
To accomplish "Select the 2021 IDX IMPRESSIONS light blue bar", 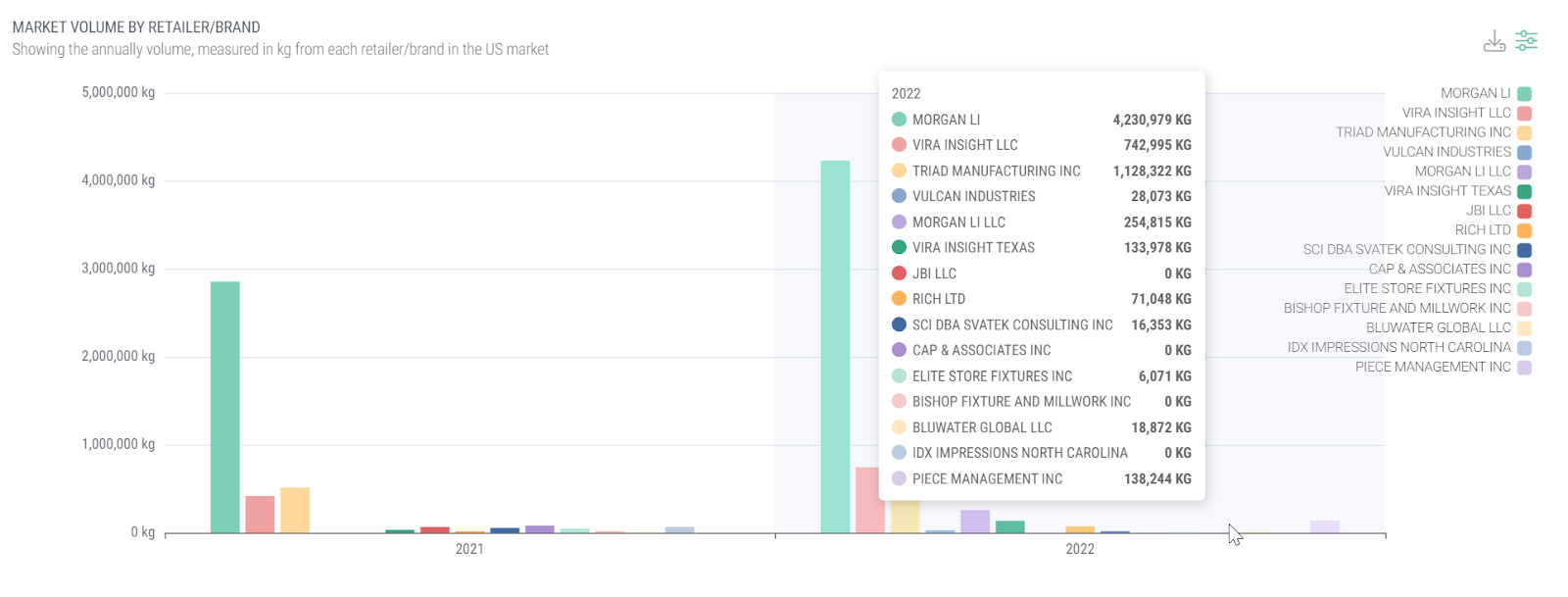I will tap(679, 530).
